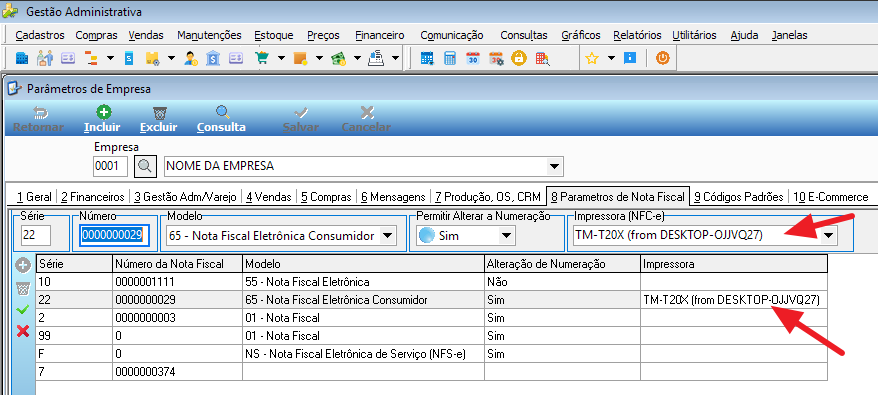Click the blue calendar grid icon

click(427, 58)
